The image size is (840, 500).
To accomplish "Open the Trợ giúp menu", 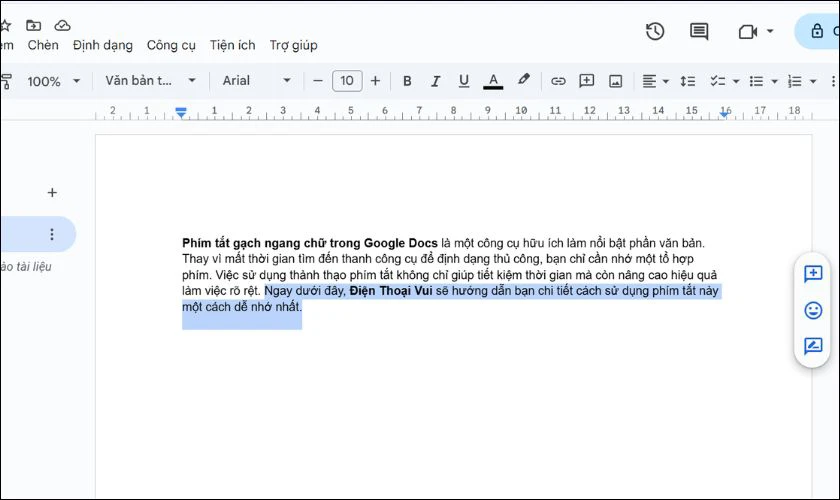I will (294, 46).
